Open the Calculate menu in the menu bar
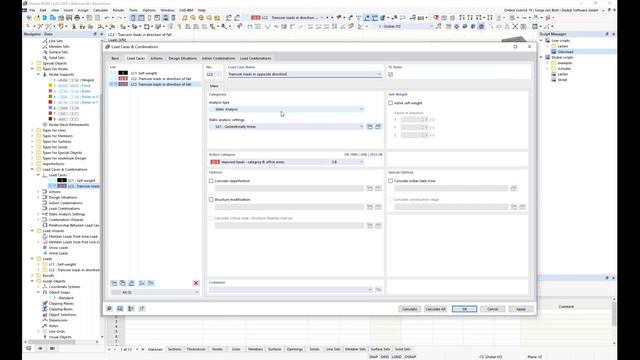The height and width of the screenshot is (360, 640). coord(100,10)
